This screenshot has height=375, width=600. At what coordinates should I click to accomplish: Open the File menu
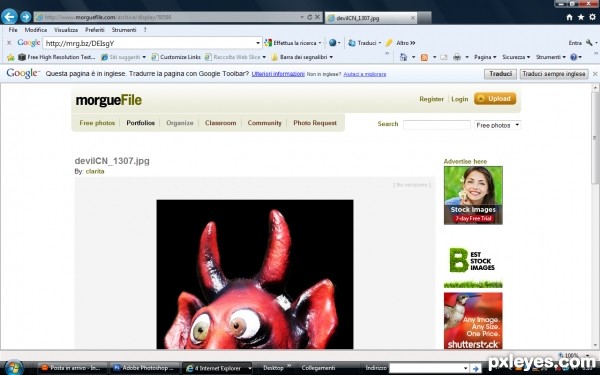coord(13,29)
